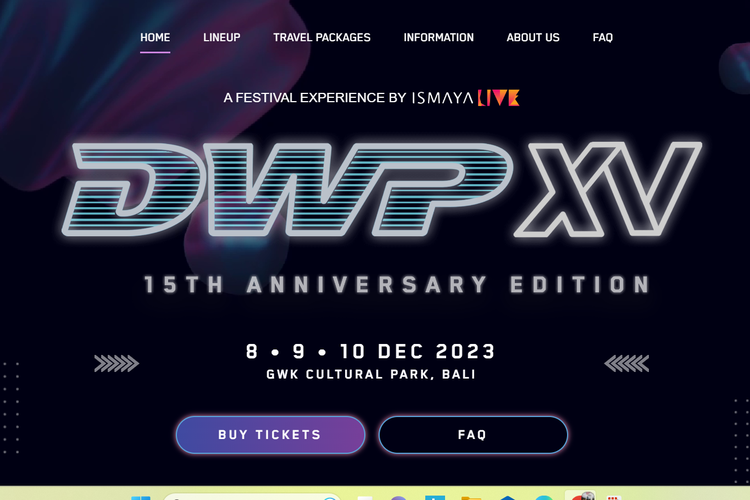Navigate to ABOUT US

click(533, 38)
